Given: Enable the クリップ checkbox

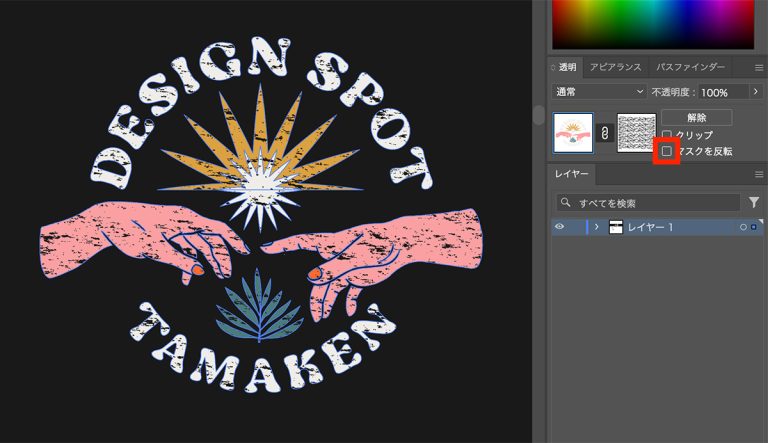Looking at the screenshot, I should coord(667,134).
